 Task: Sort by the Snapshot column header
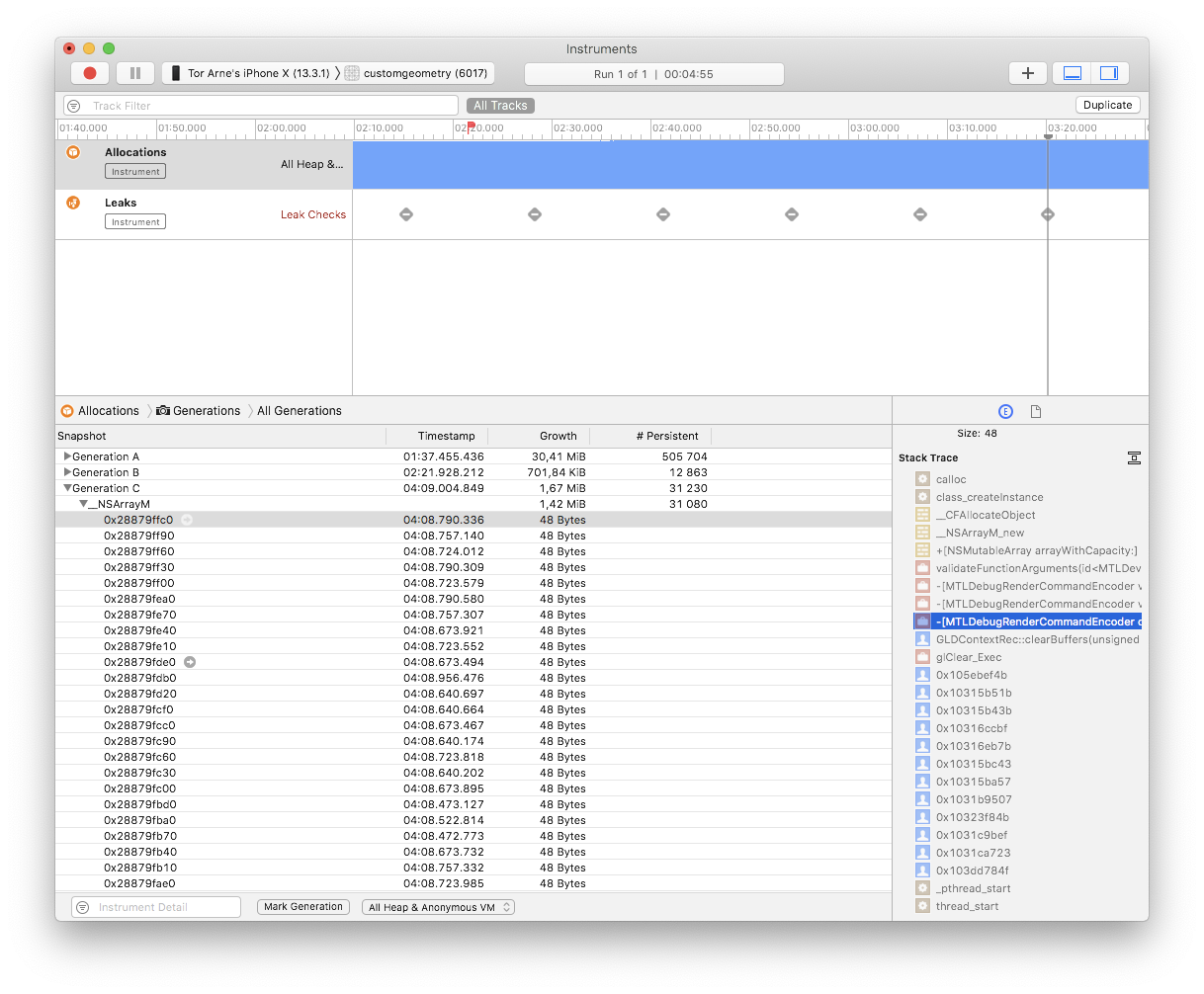221,436
